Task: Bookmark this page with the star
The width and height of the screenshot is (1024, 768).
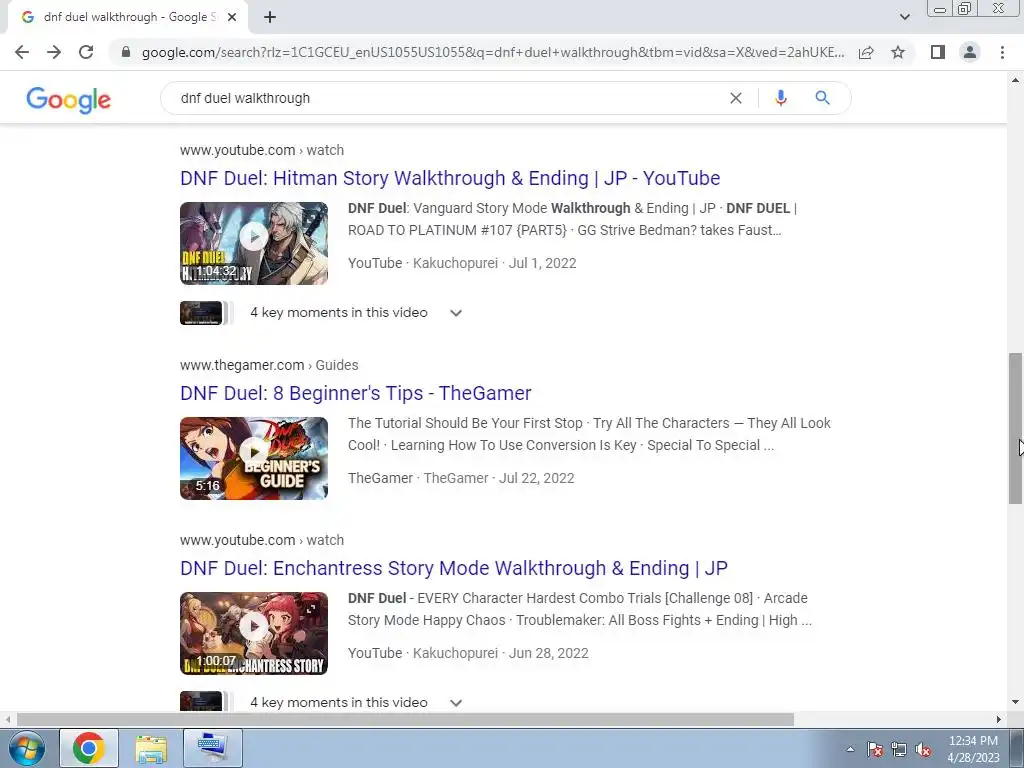Action: coord(898,52)
